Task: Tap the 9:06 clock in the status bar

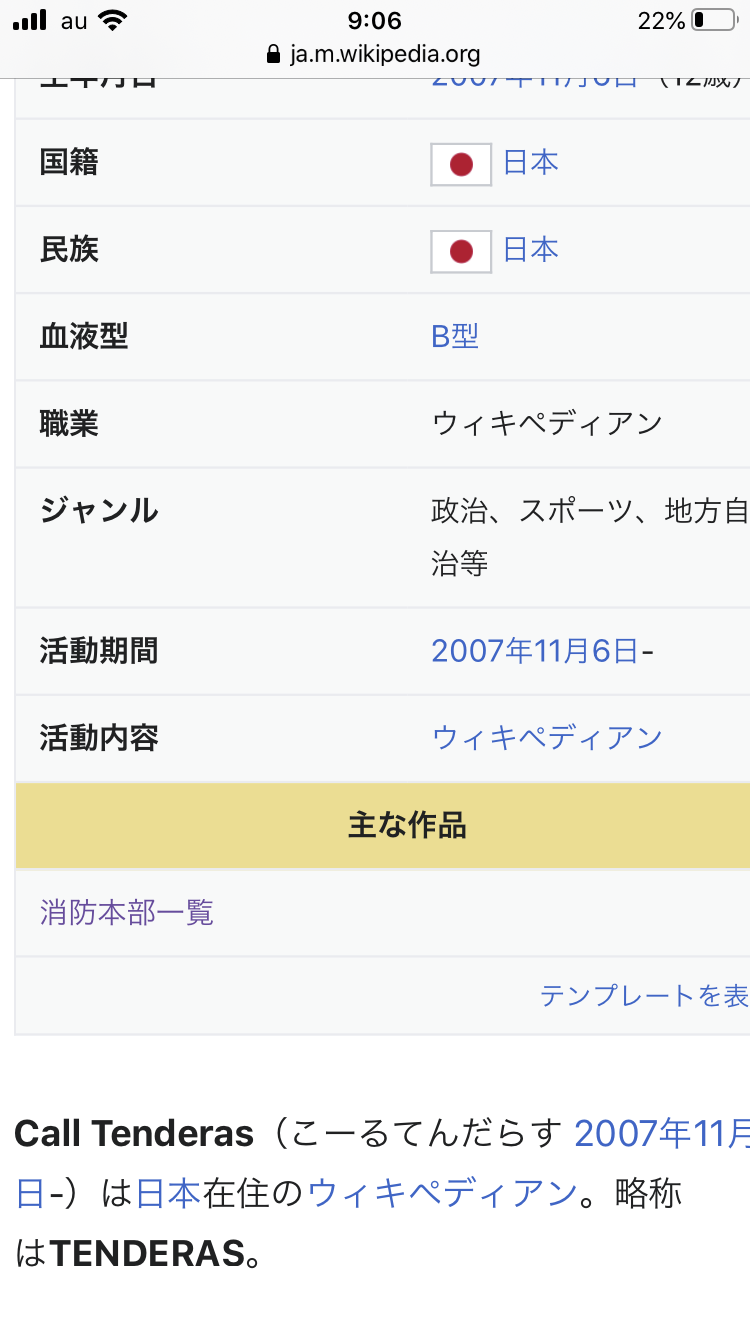Action: point(374,21)
